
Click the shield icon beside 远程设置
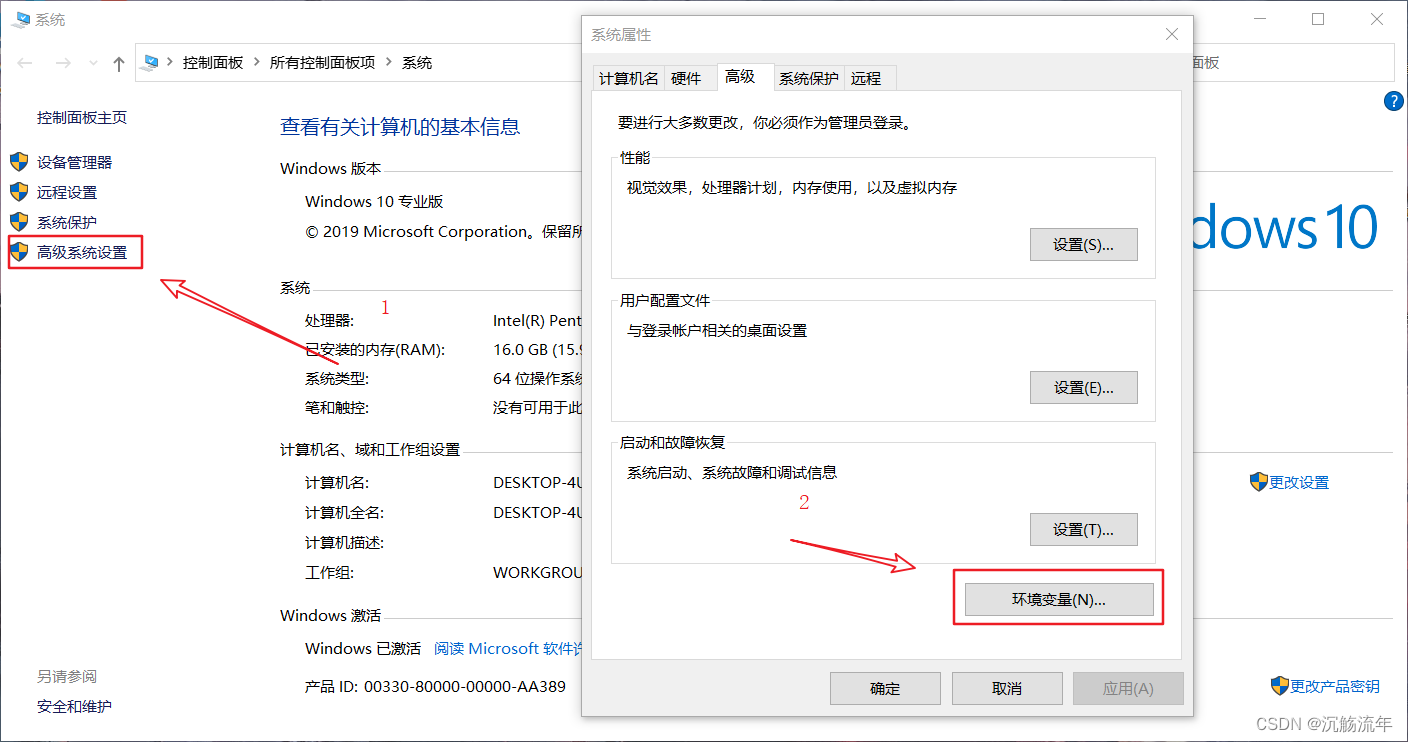(19, 192)
